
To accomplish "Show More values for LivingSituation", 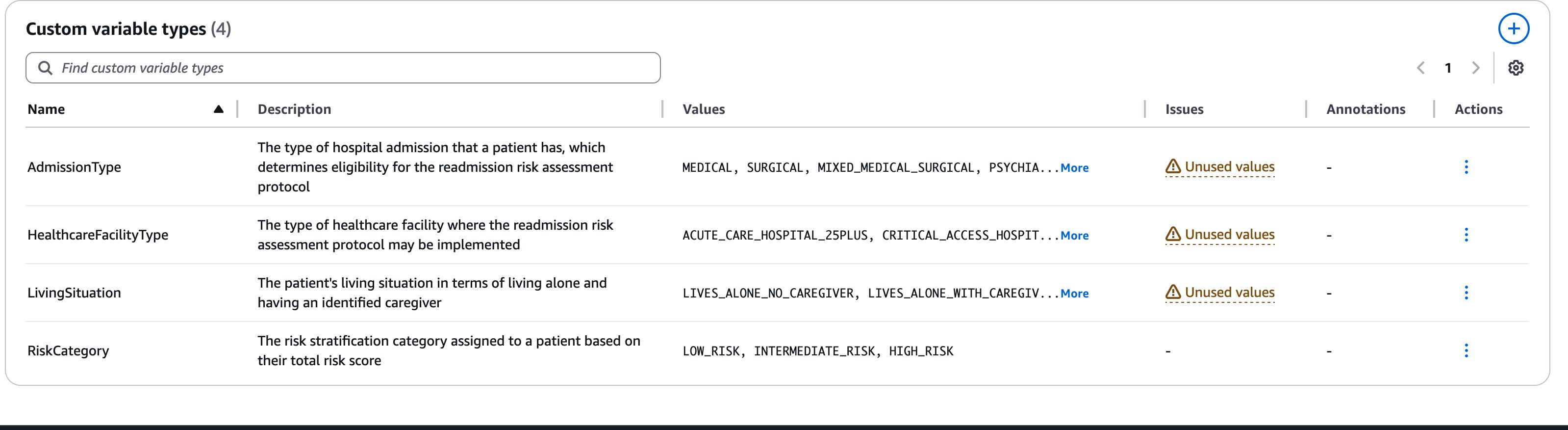I will coord(1074,293).
